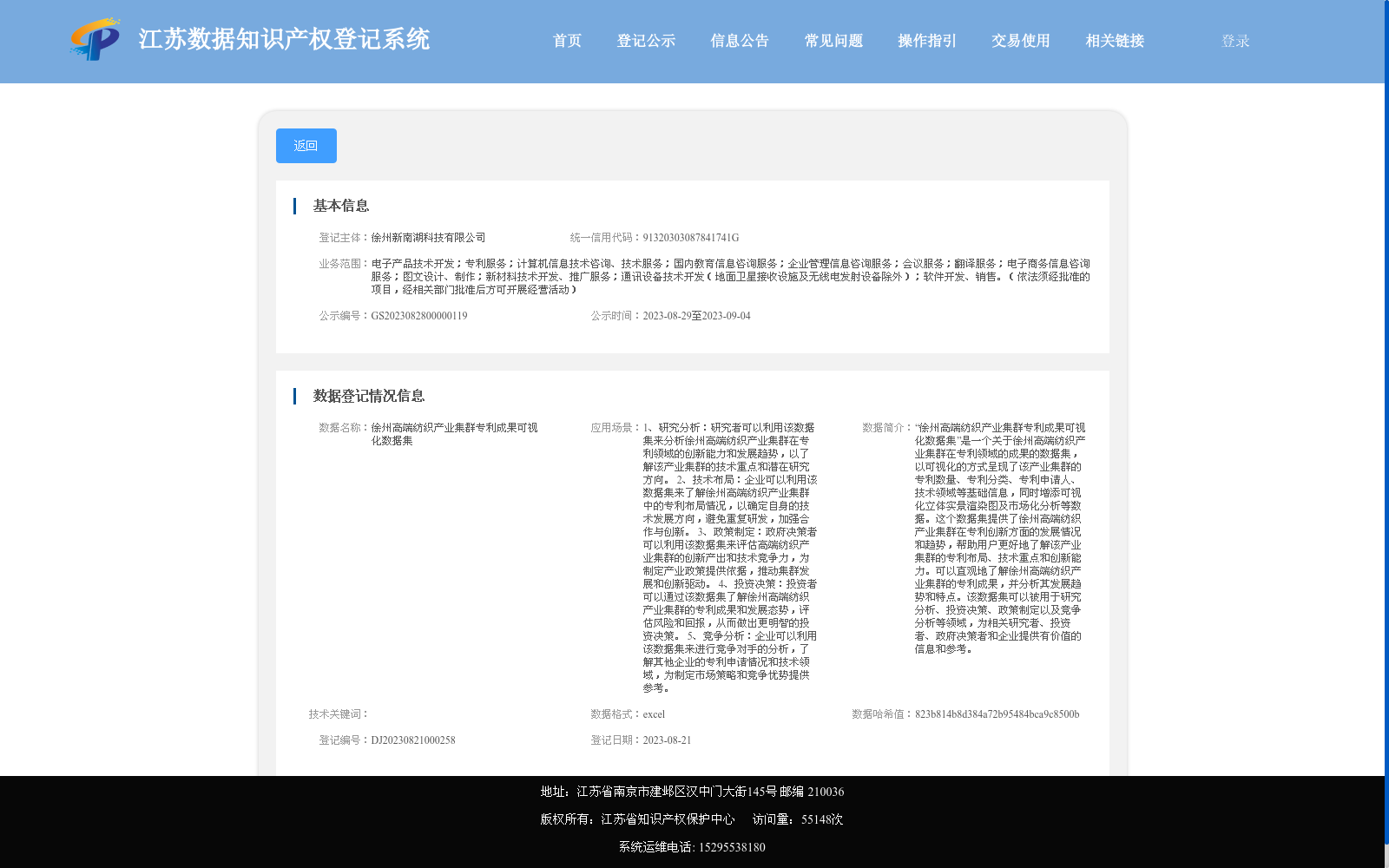Image resolution: width=1389 pixels, height=868 pixels.
Task: Click the 应用场景 description paragraph
Action: pos(730,557)
